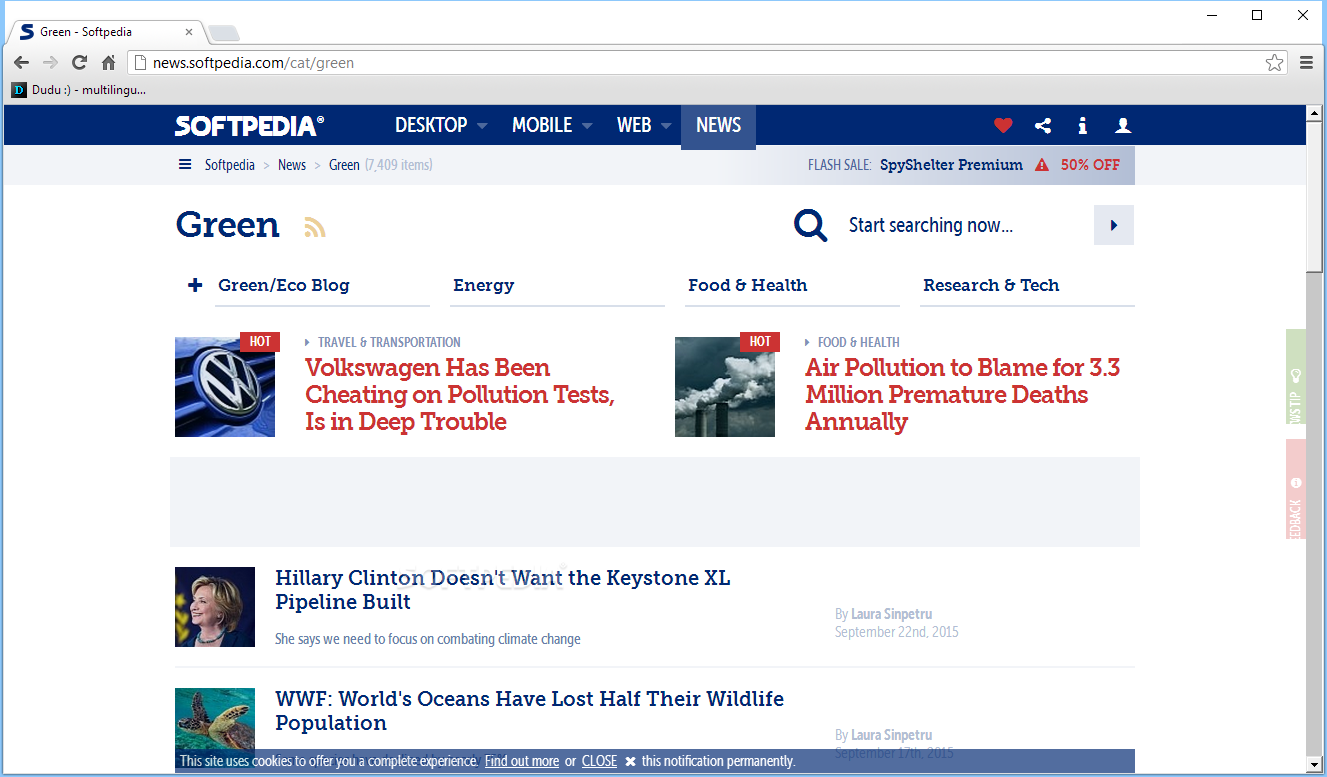Submit search with the arrow button

(1114, 225)
